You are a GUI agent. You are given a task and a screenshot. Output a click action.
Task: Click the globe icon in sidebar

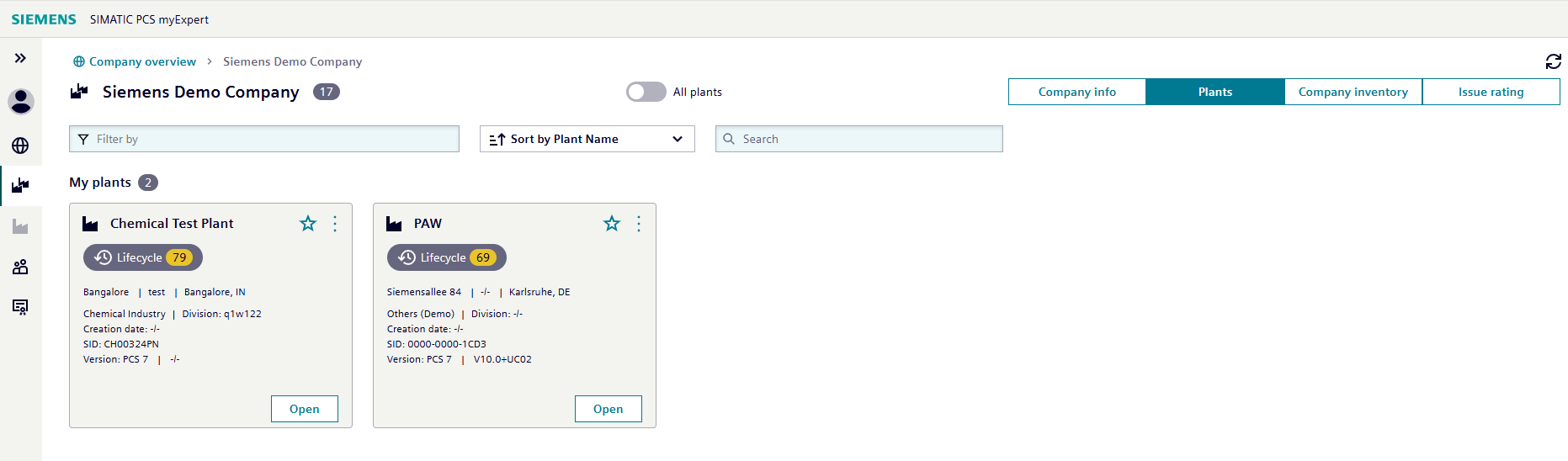(x=20, y=146)
